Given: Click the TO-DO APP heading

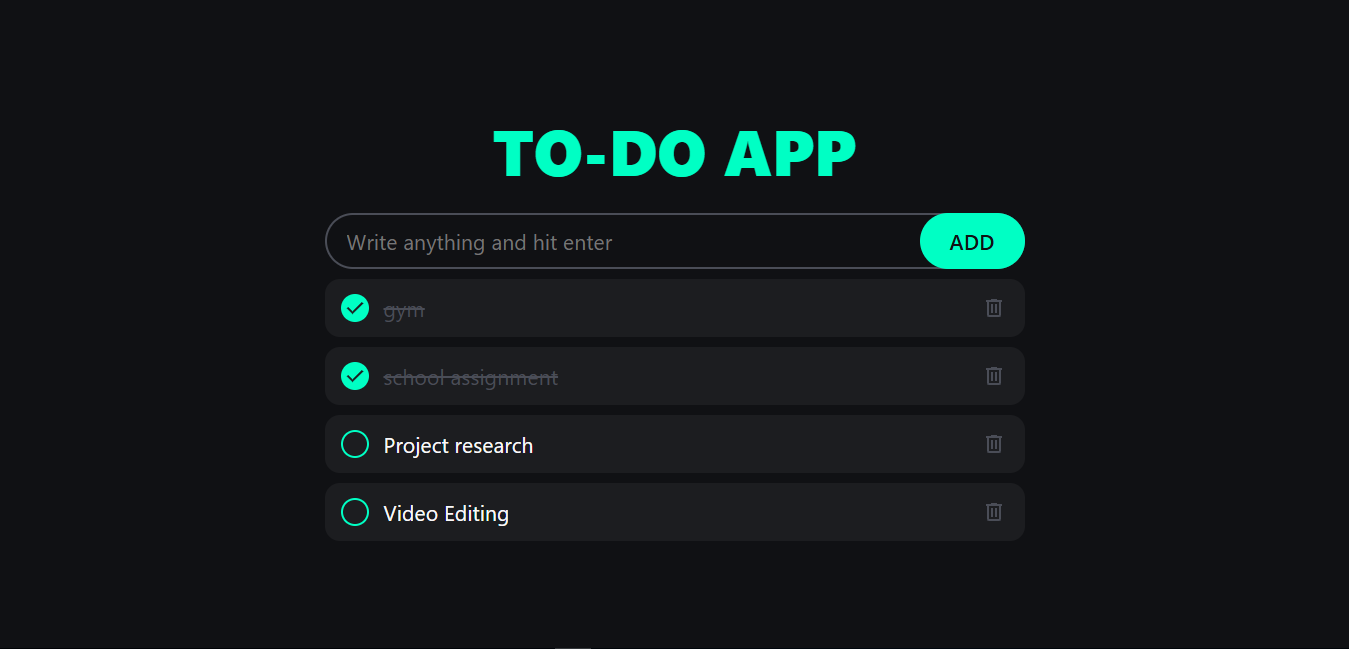Looking at the screenshot, I should (x=675, y=155).
